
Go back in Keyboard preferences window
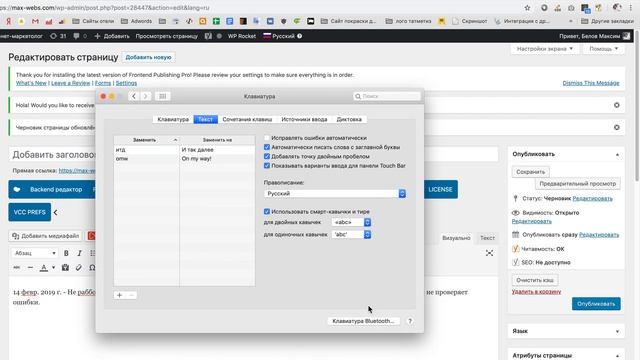(134, 96)
